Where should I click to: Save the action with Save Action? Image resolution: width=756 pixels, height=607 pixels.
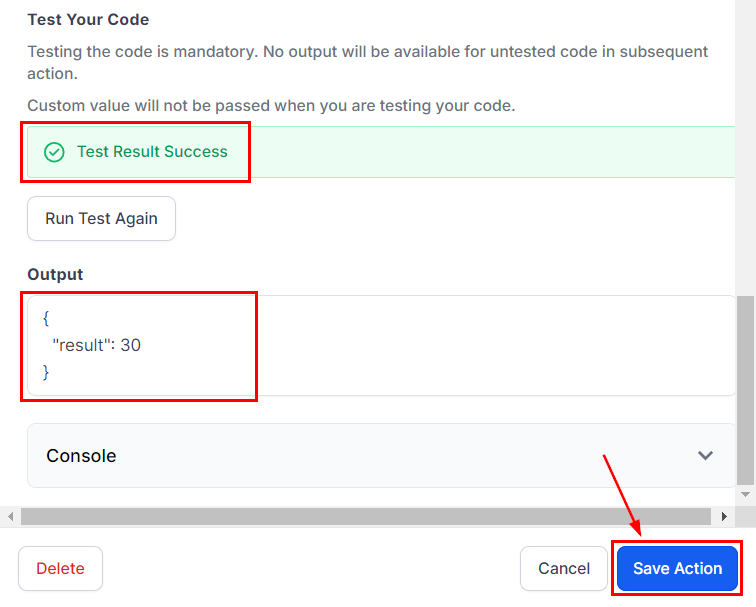[677, 568]
